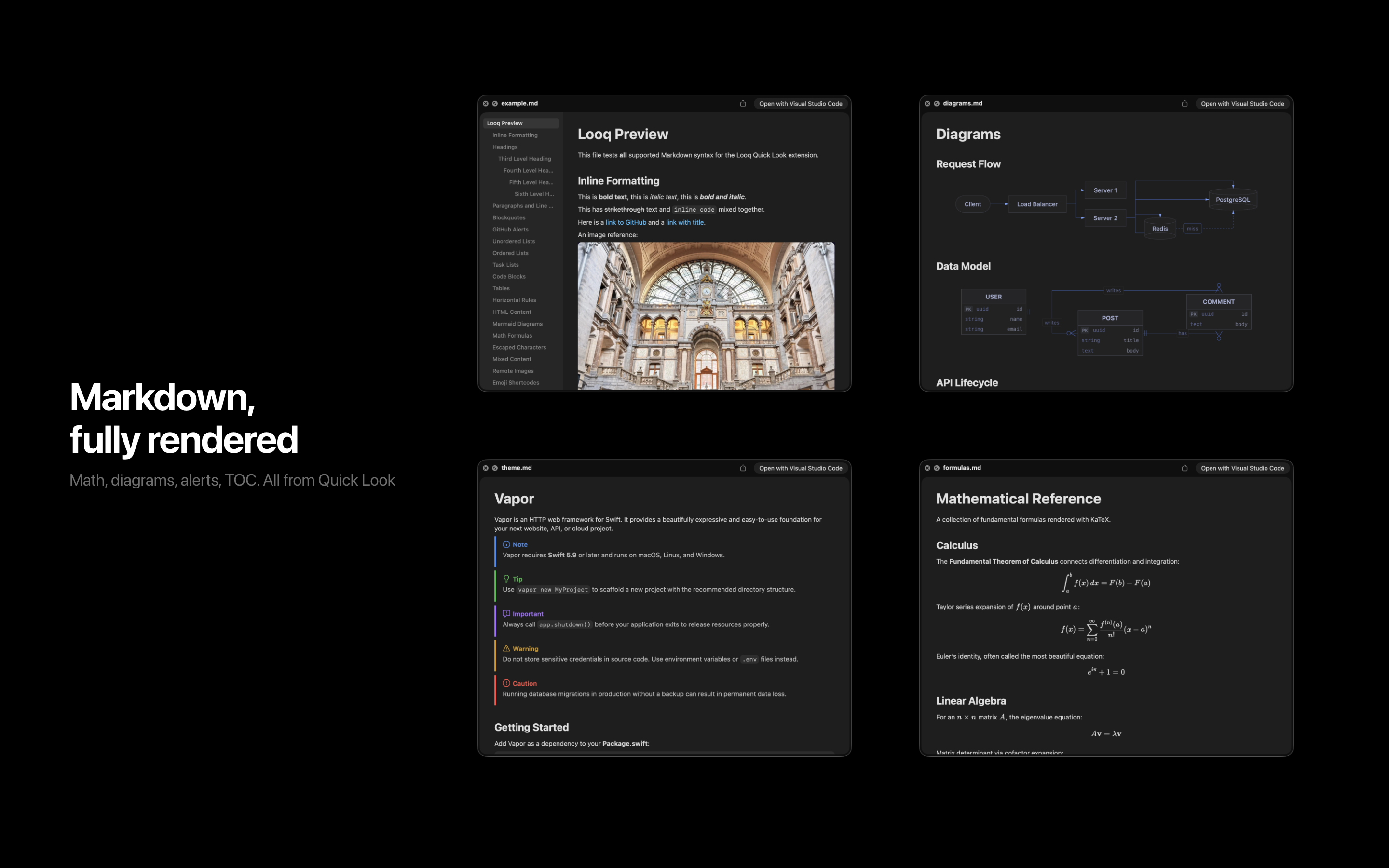Open the Math Formulas outline entry
1389x868 pixels.
pyautogui.click(x=512, y=335)
